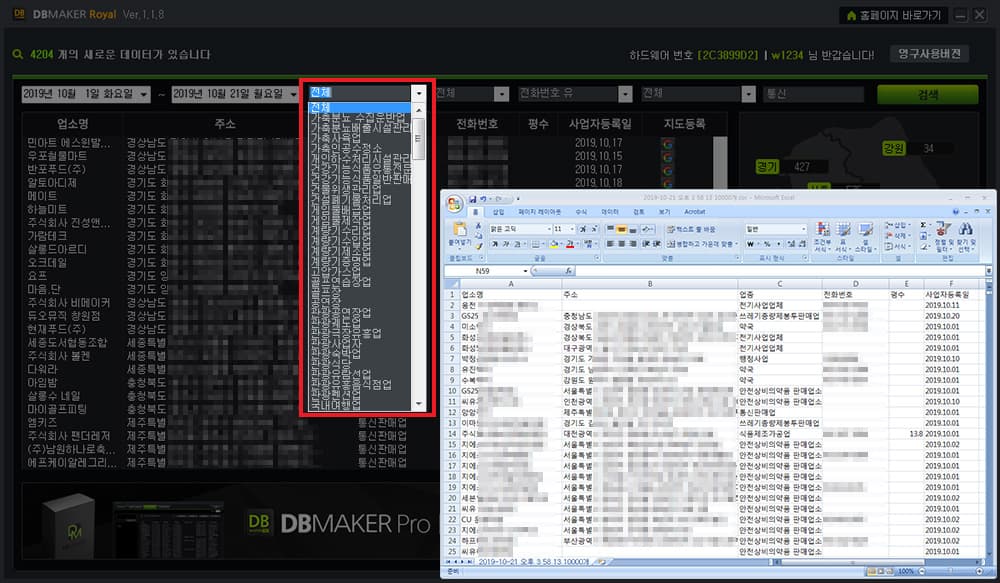Click the green 검색 search button
This screenshot has width=1000, height=583.
(x=927, y=94)
